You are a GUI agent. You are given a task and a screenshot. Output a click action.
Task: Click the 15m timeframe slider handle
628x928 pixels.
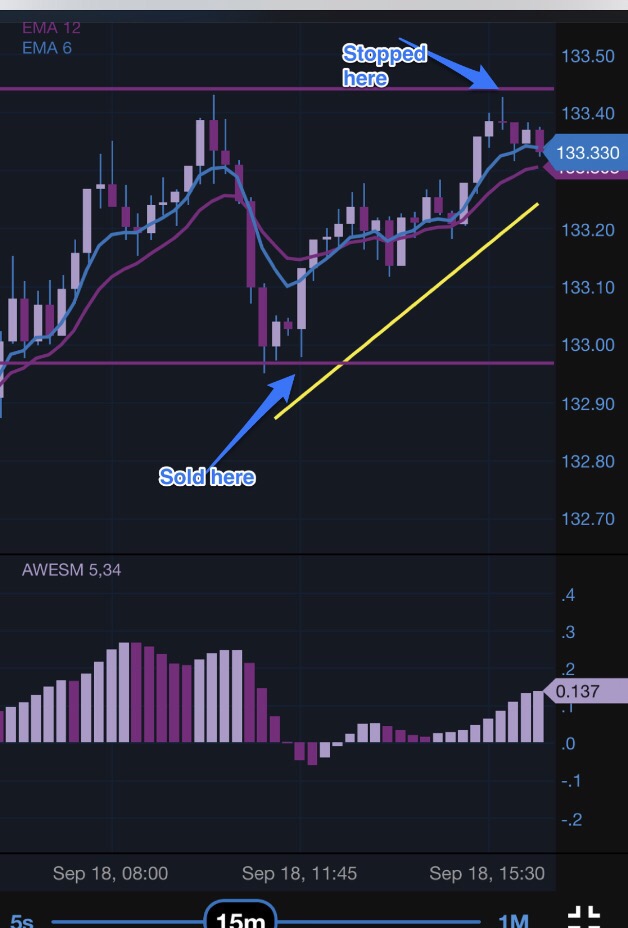tap(241, 917)
